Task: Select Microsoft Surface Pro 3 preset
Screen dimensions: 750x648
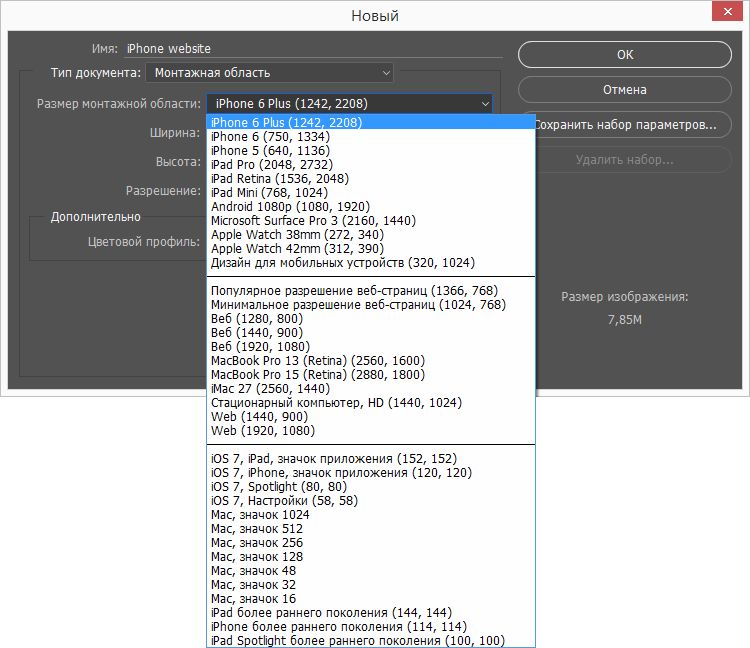Action: [371, 220]
